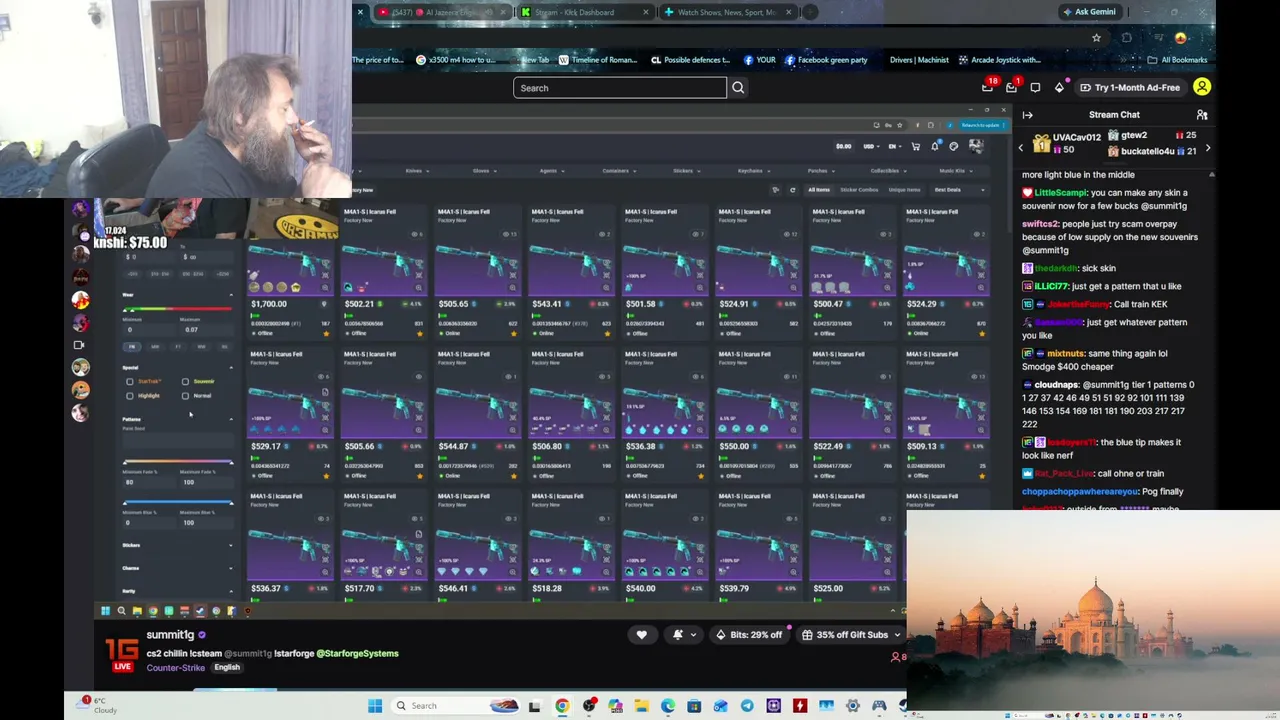The image size is (1280, 720).
Task: Refresh the marketplace listings
Action: coord(792,190)
